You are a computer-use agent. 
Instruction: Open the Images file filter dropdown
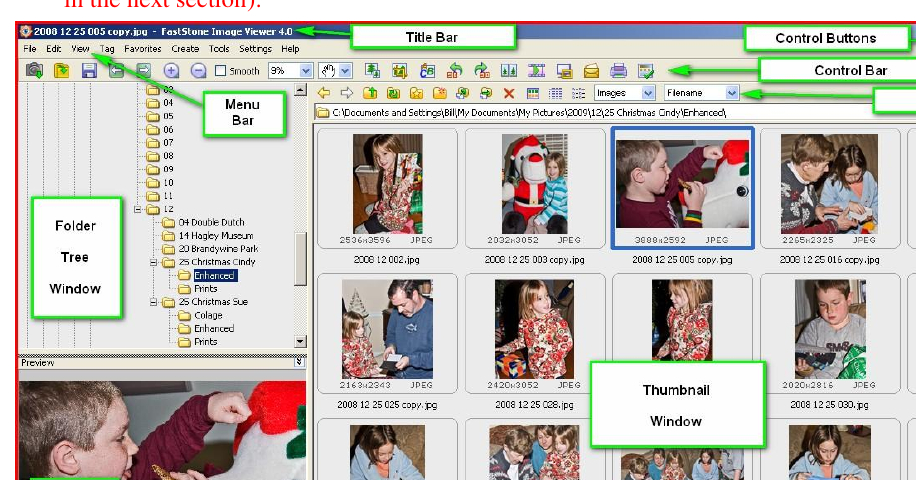click(648, 93)
